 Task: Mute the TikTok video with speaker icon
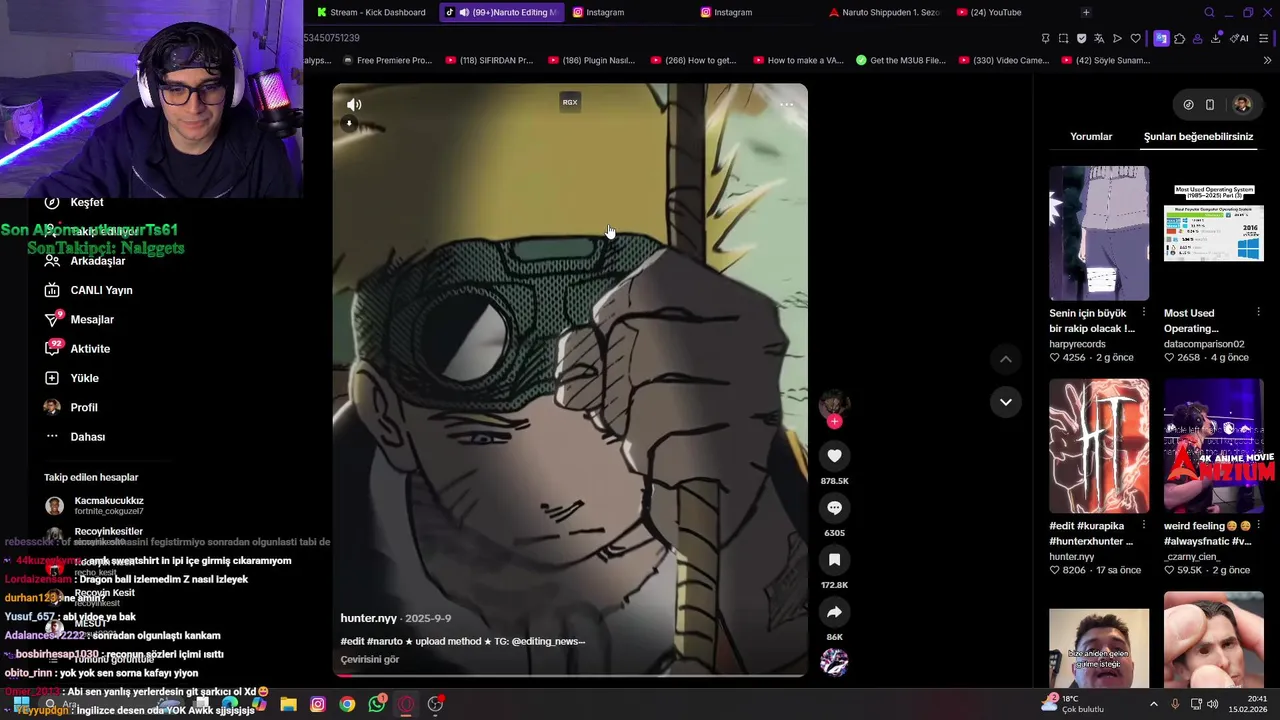click(x=354, y=104)
